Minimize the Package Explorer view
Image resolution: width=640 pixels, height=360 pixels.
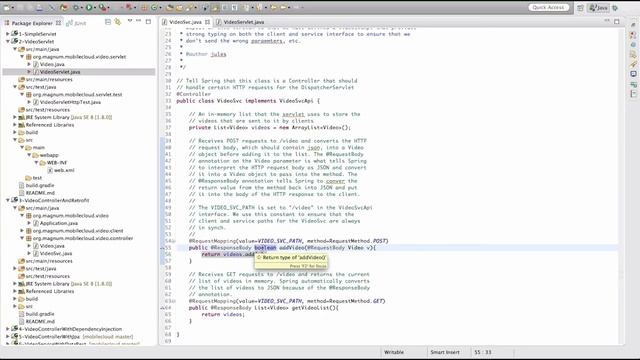pyautogui.click(x=139, y=20)
